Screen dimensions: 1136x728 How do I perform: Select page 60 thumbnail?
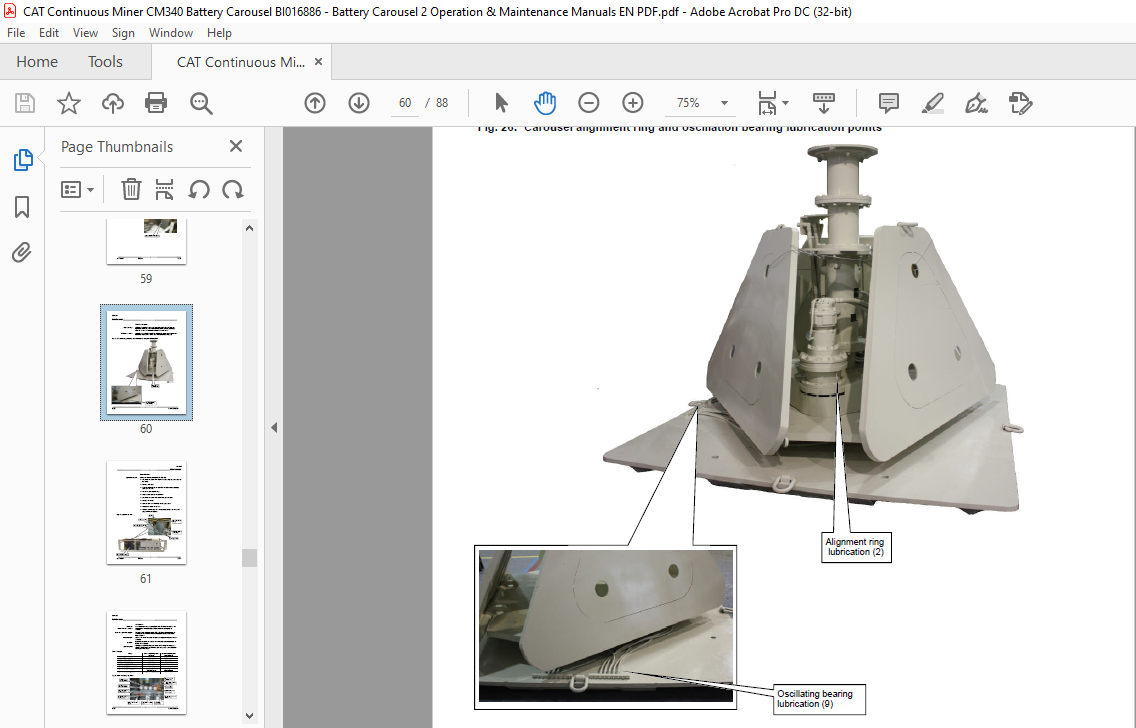pos(146,362)
